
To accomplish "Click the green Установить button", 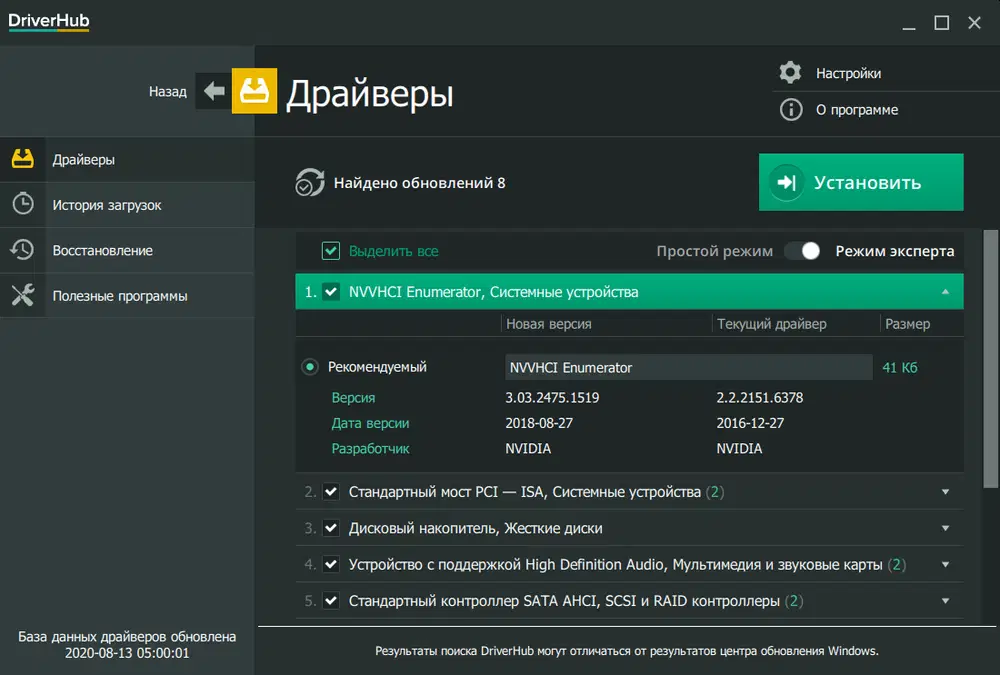I will click(861, 182).
